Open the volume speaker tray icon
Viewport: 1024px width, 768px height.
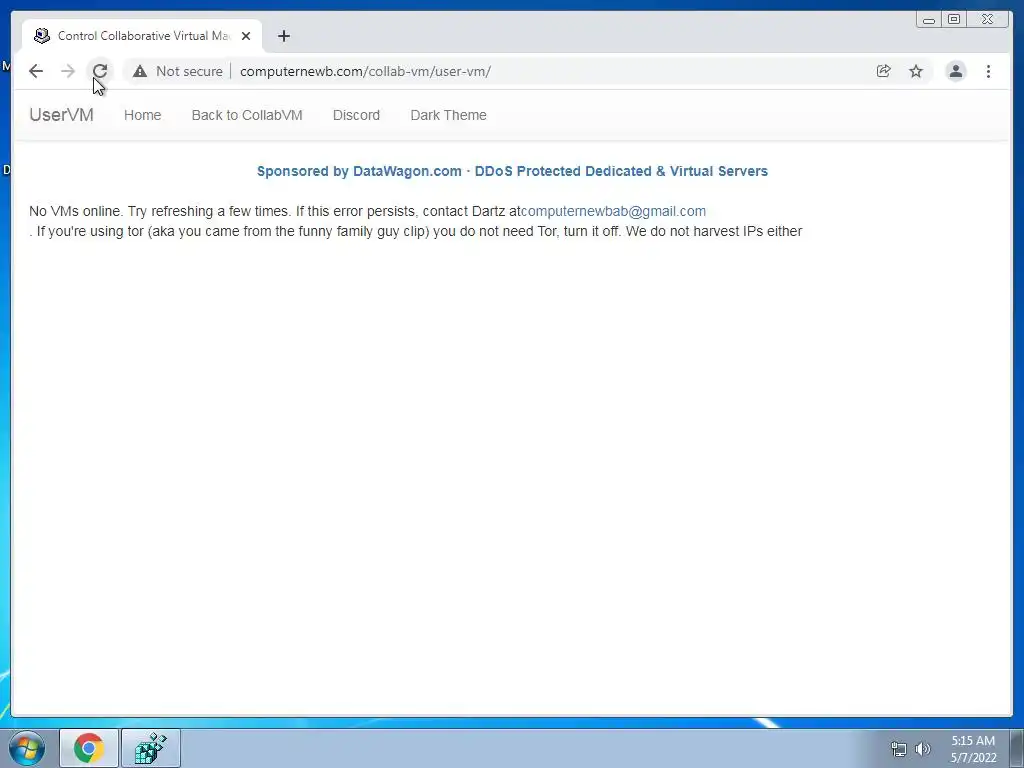click(923, 749)
